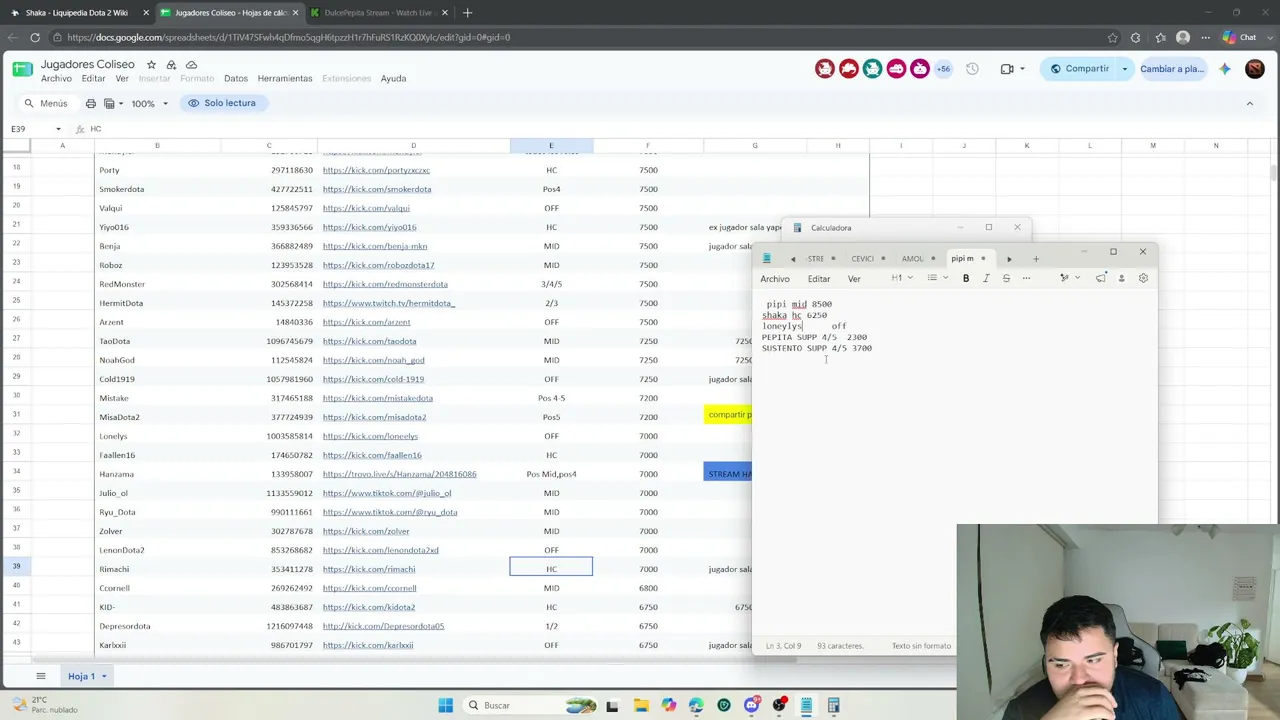
Task: Collapse the Sheets header with chevron
Action: [1249, 103]
